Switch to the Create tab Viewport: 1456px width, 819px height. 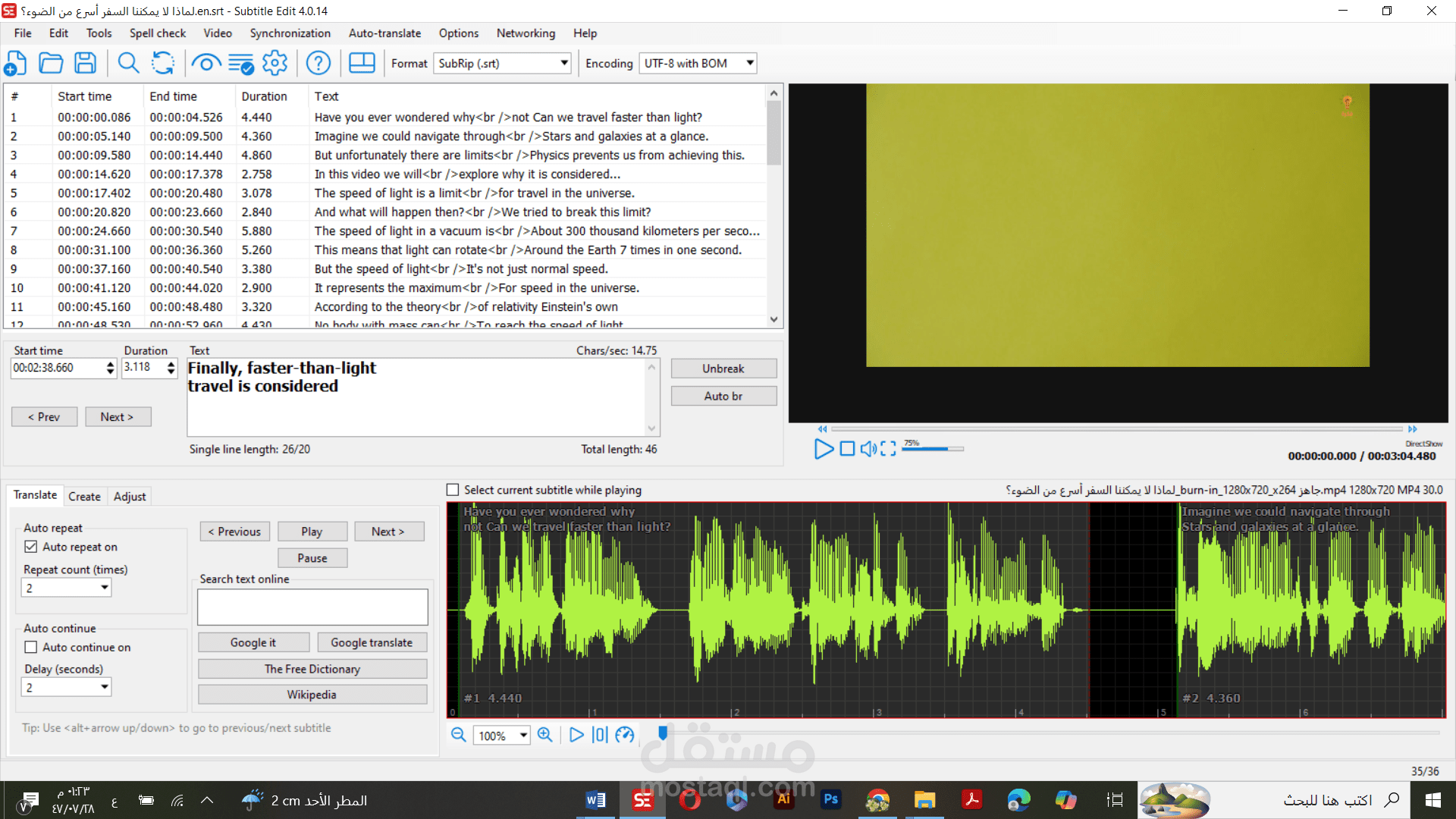click(84, 496)
